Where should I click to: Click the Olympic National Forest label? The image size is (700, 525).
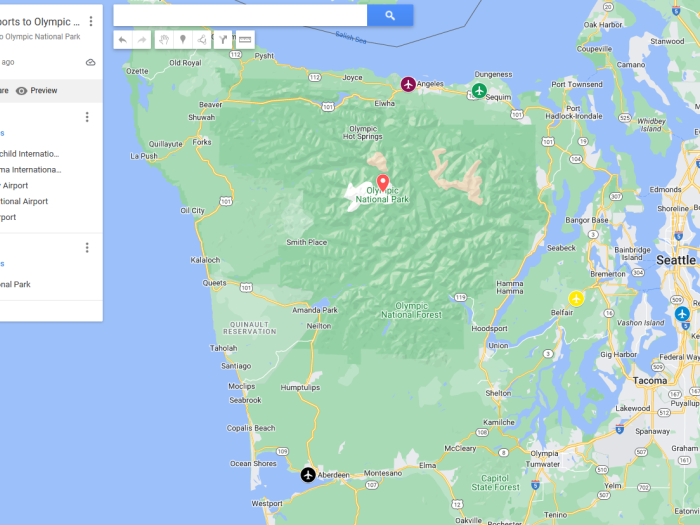point(411,310)
